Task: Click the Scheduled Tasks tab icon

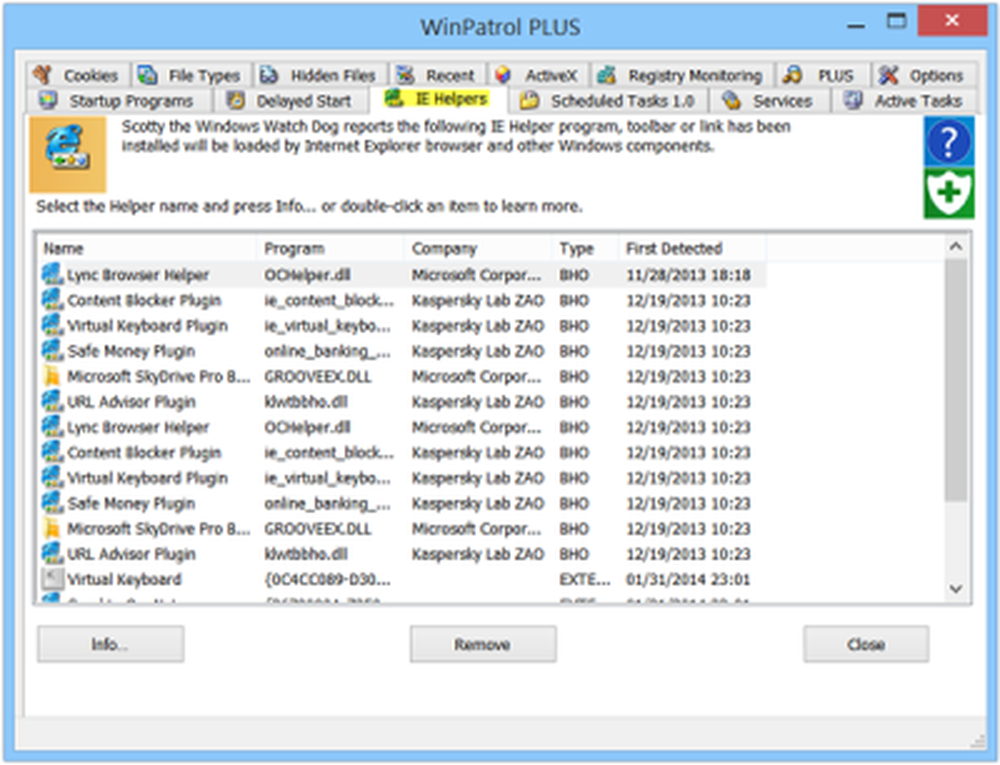Action: [x=529, y=101]
